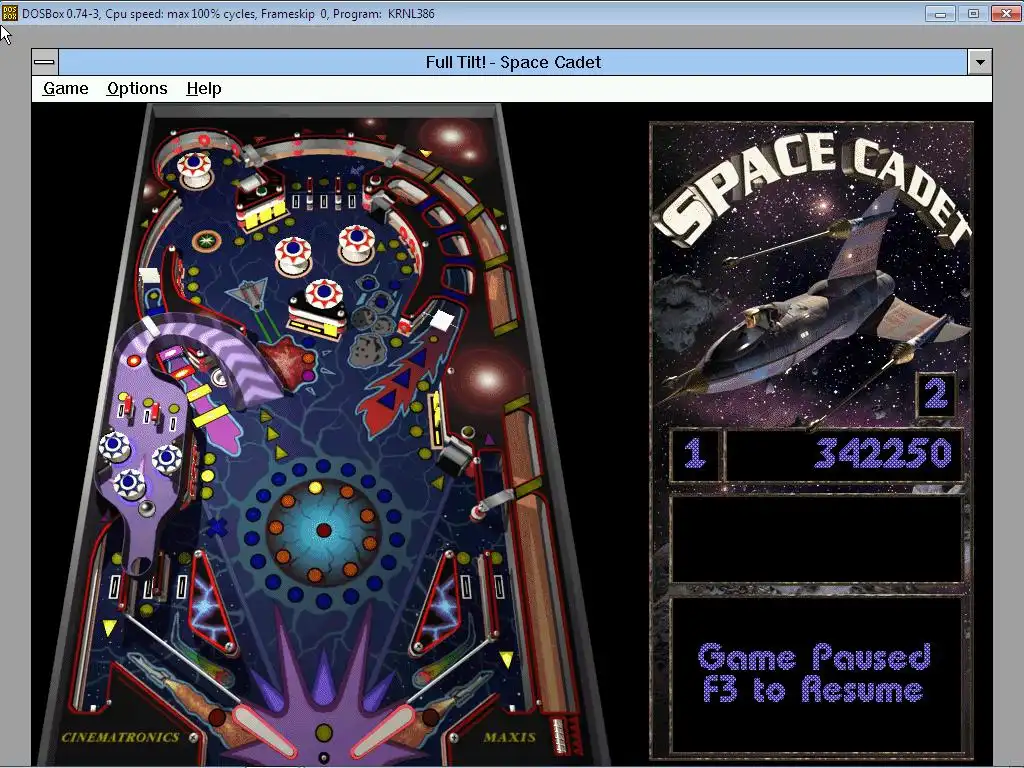Click the red center of the wormhole circle
The image size is (1024, 768).
click(x=324, y=530)
